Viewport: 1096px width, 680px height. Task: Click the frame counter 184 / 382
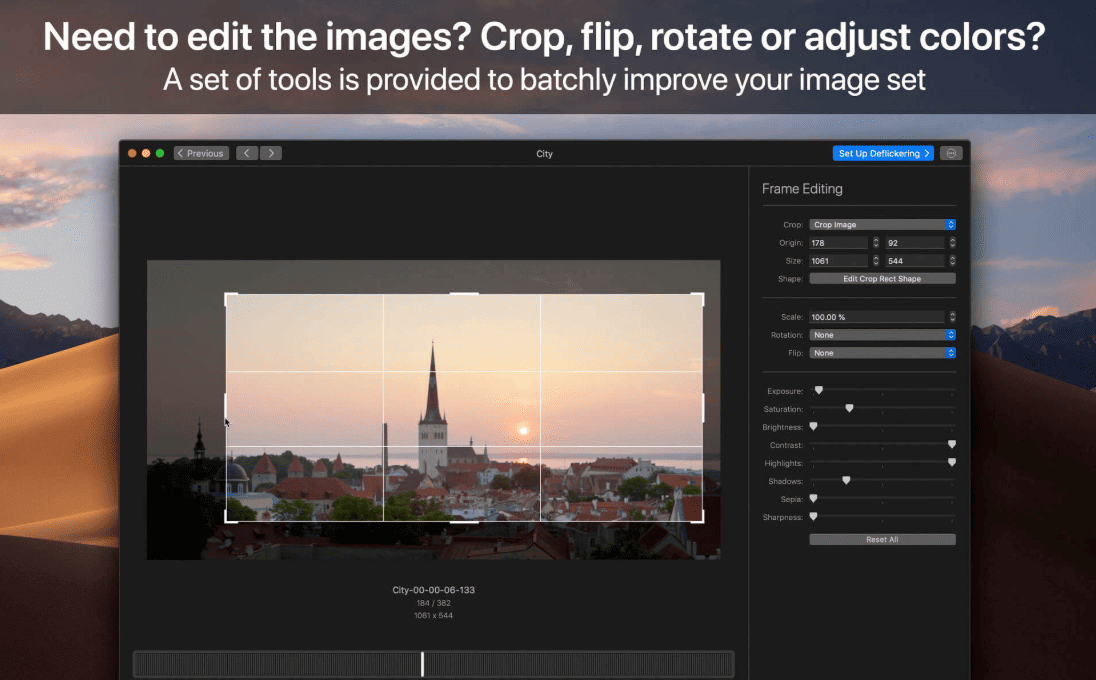pos(433,603)
